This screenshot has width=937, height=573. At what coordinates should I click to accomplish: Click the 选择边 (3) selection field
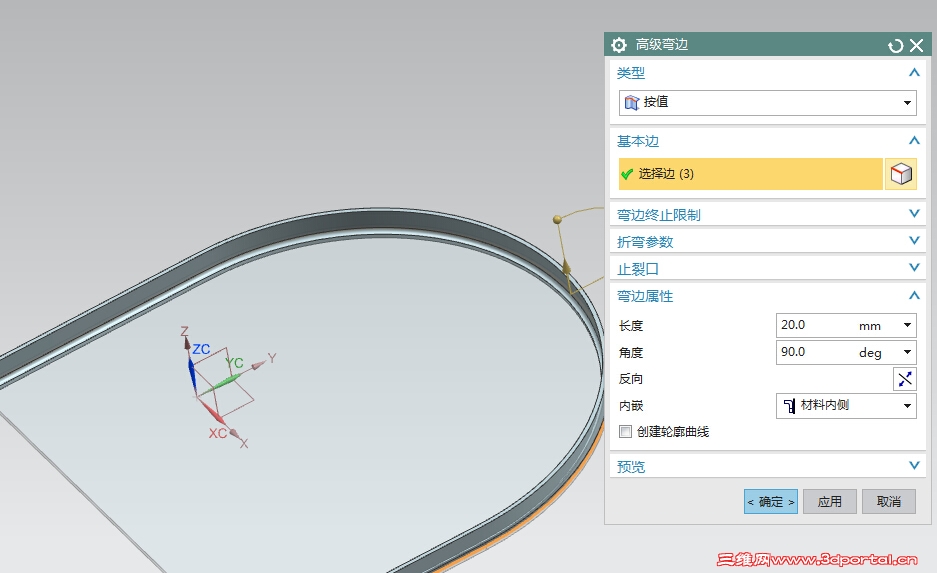pyautogui.click(x=751, y=174)
